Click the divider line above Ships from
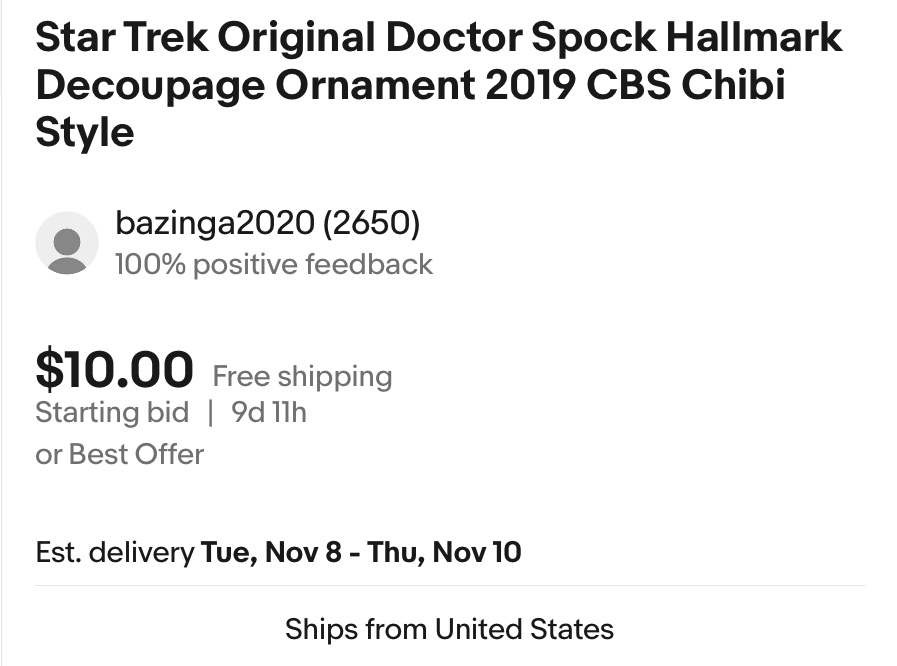897x666 pixels. (449, 586)
